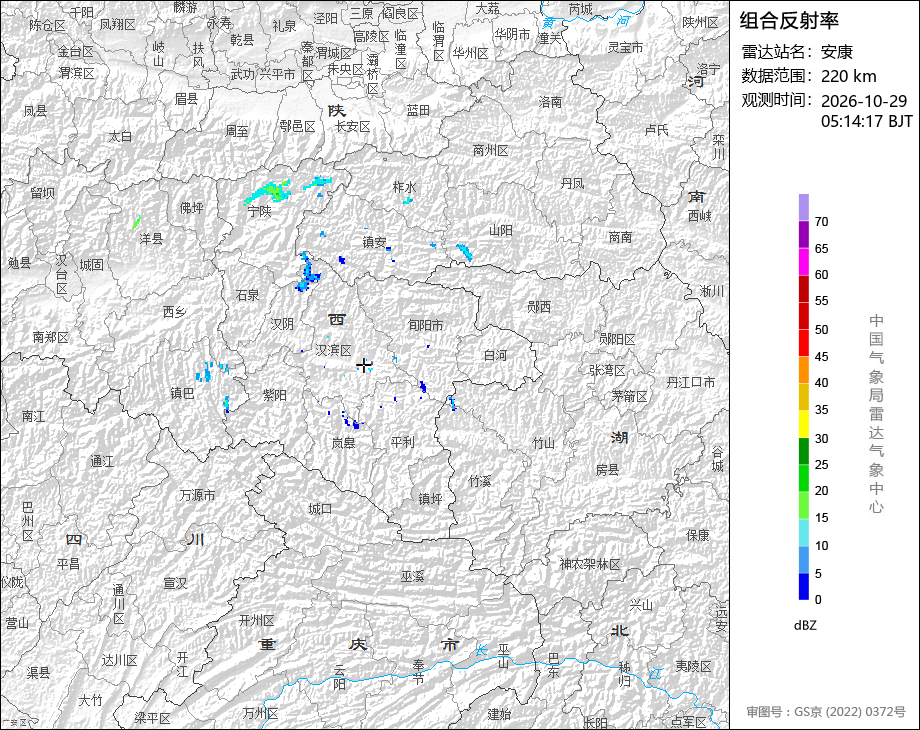Click the 巫溪 county label
Image resolution: width=920 pixels, height=730 pixels.
pos(412,577)
